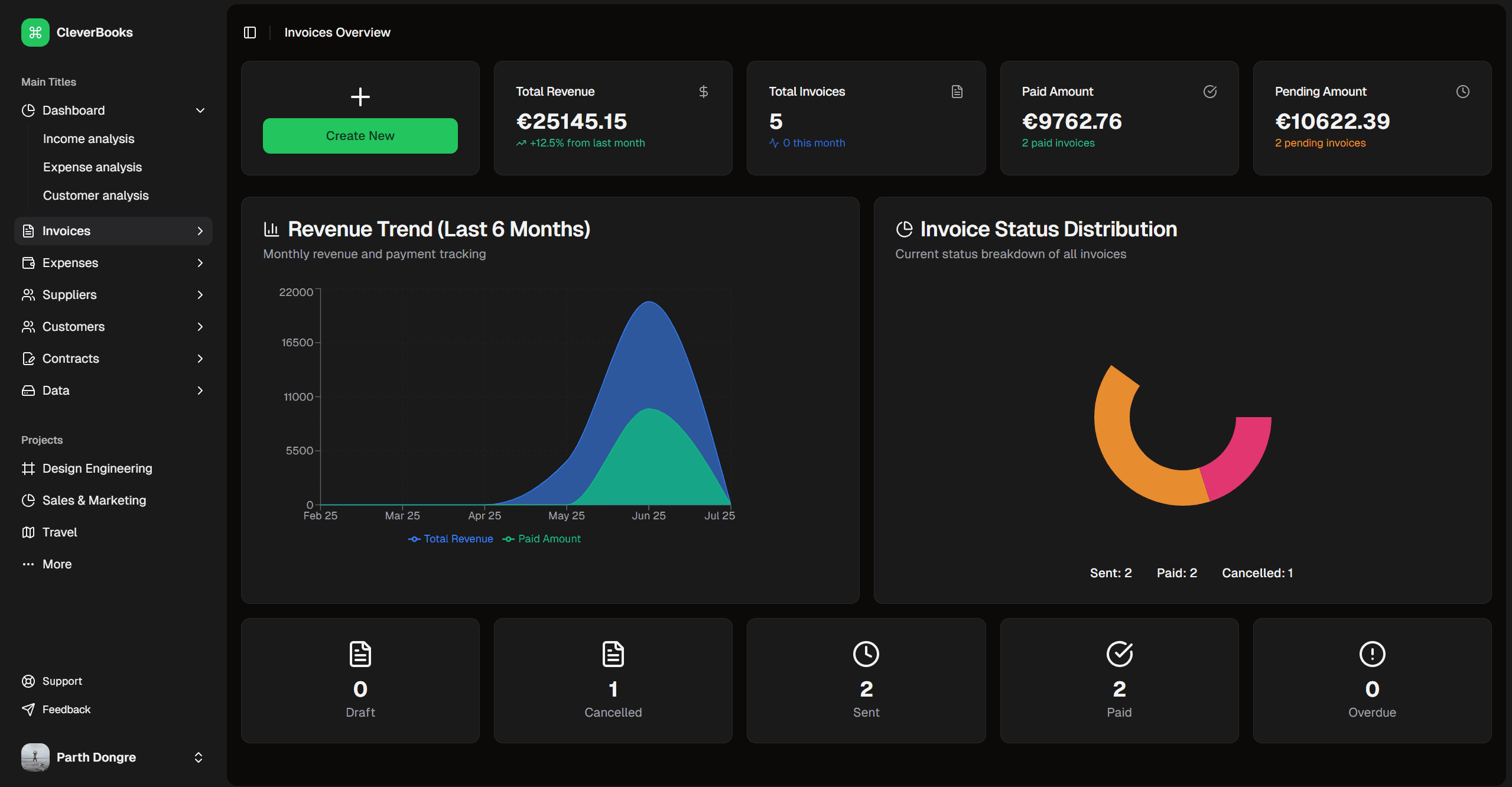Click the Suppliers people icon

[x=28, y=294]
